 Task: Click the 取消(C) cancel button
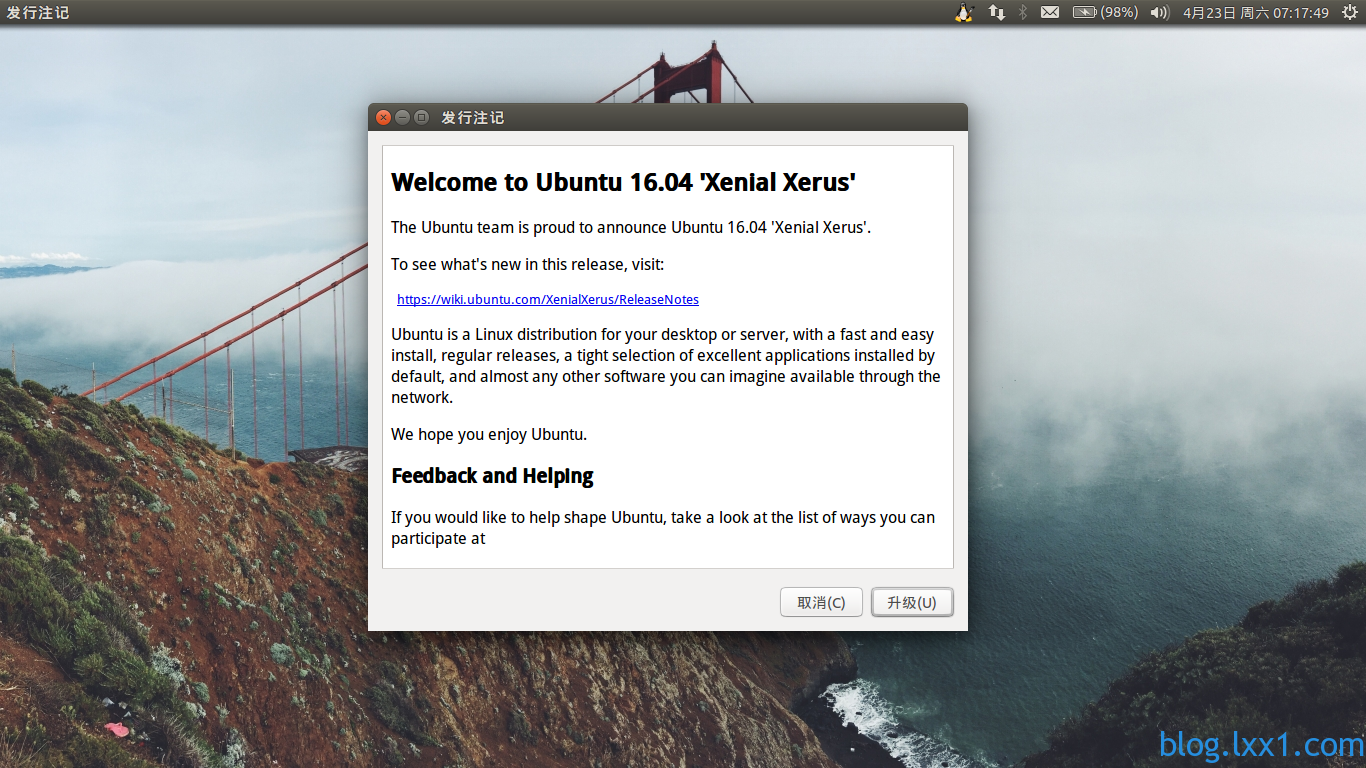821,602
